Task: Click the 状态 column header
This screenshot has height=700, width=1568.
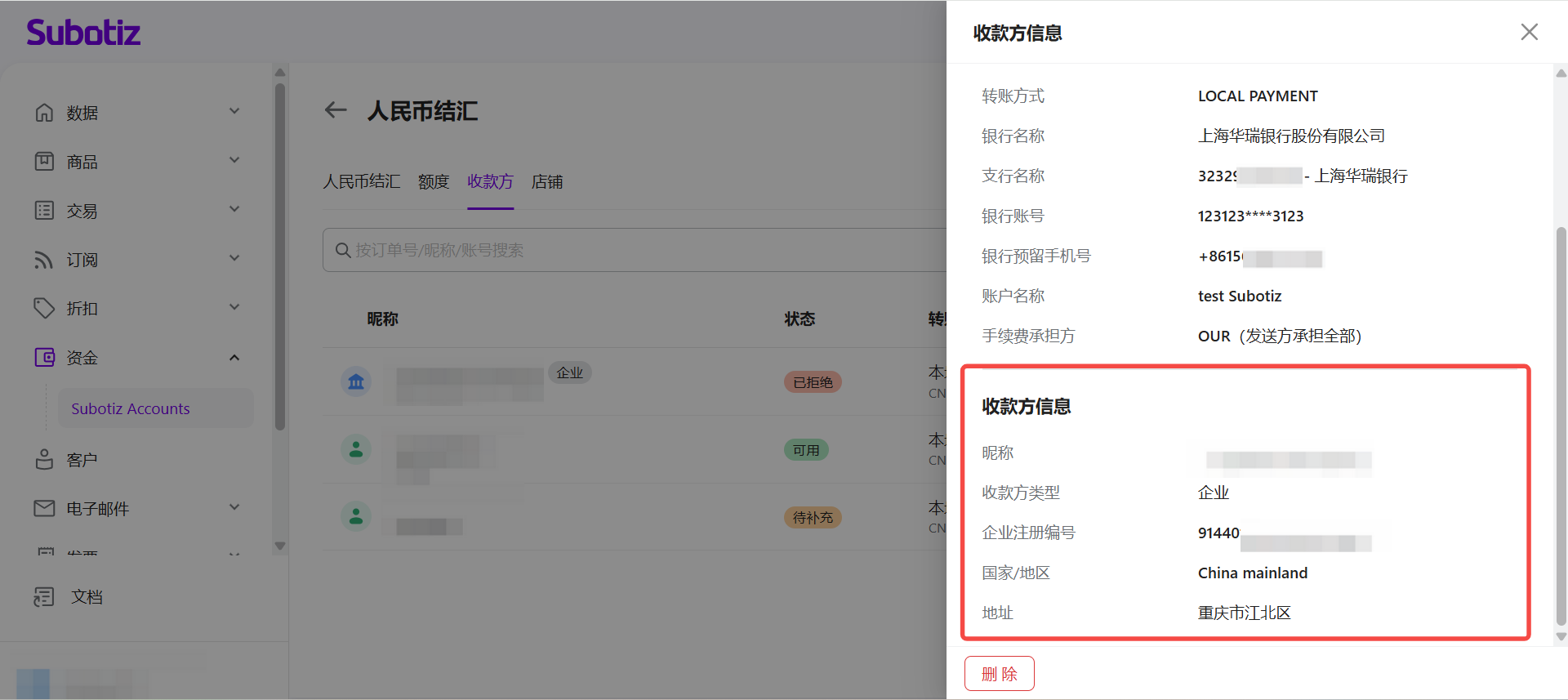Action: 800,319
